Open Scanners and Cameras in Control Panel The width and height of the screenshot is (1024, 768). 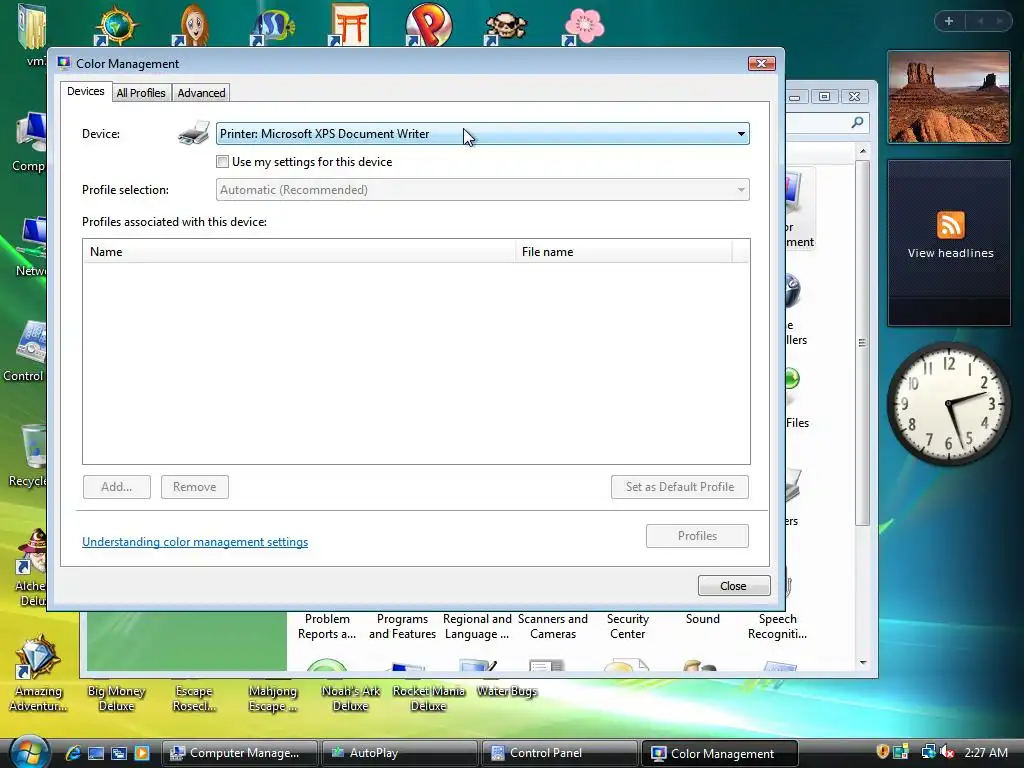tap(552, 626)
